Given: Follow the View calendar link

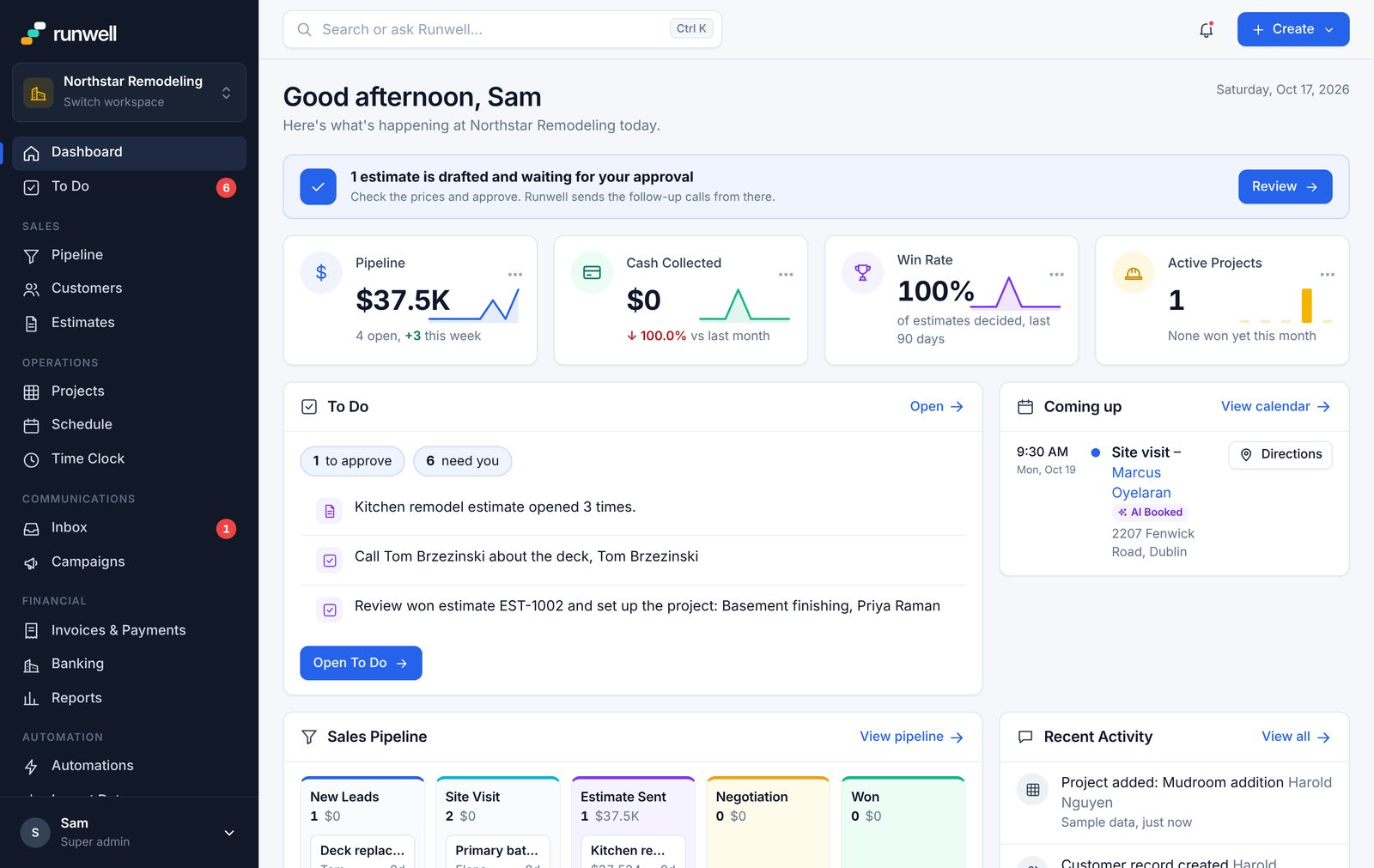Looking at the screenshot, I should click(1275, 407).
